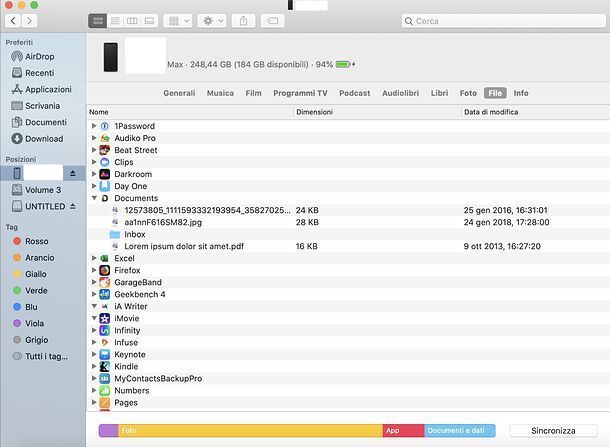Select the Firefox app icon
The image size is (610, 447).
[105, 270]
